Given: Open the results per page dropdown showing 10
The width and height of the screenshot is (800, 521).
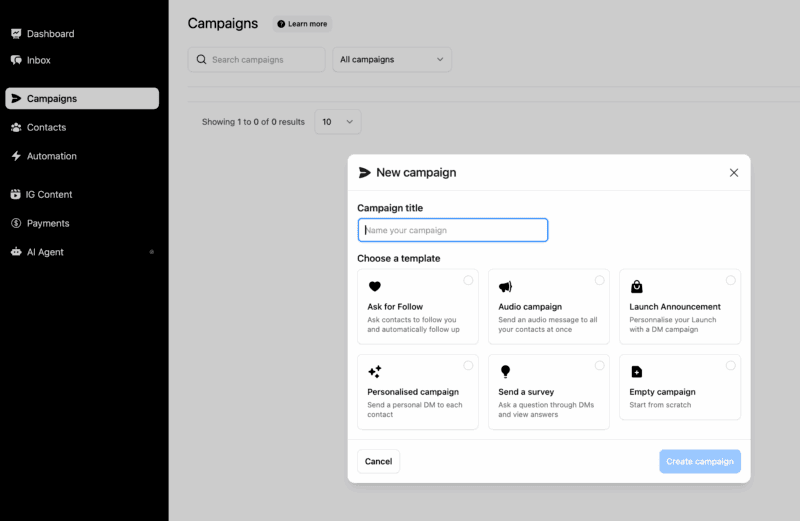Looking at the screenshot, I should click(338, 121).
